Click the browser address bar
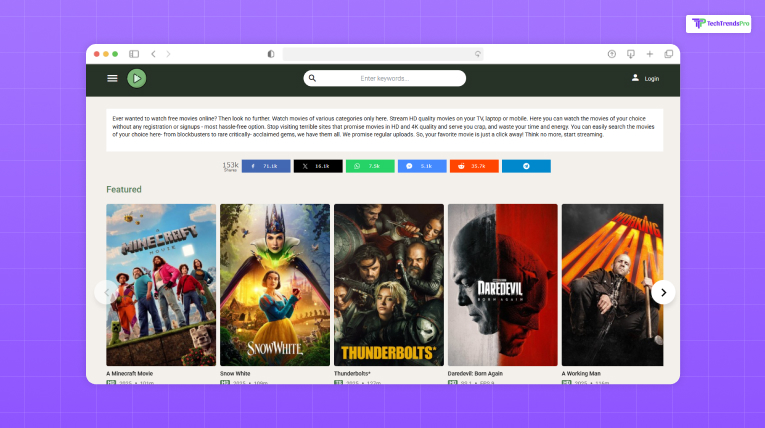The height and width of the screenshot is (428, 765). (x=383, y=54)
